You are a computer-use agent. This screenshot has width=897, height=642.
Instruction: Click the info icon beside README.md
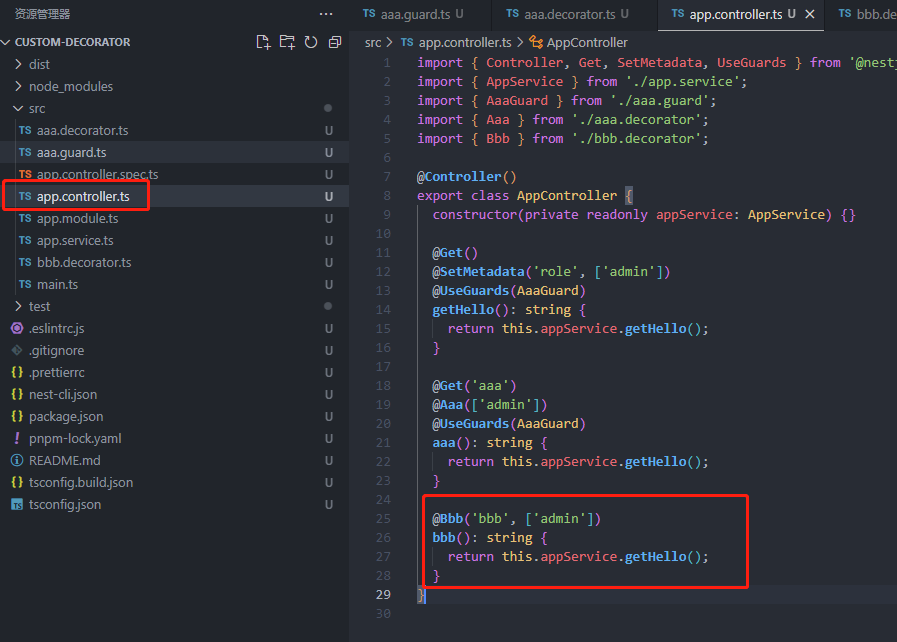[x=17, y=461]
